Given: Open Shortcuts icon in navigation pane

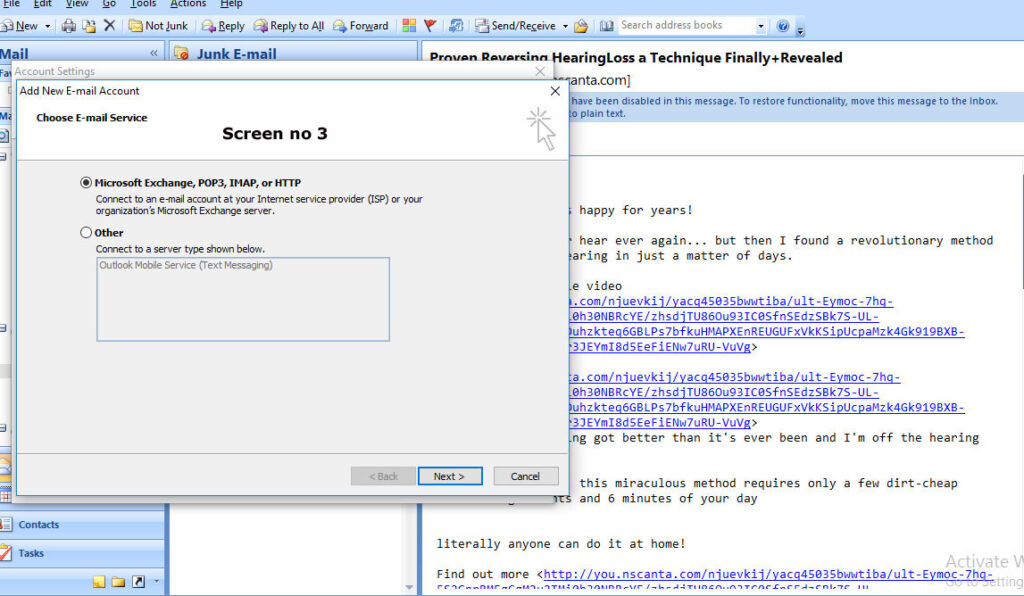Looking at the screenshot, I should 138,581.
